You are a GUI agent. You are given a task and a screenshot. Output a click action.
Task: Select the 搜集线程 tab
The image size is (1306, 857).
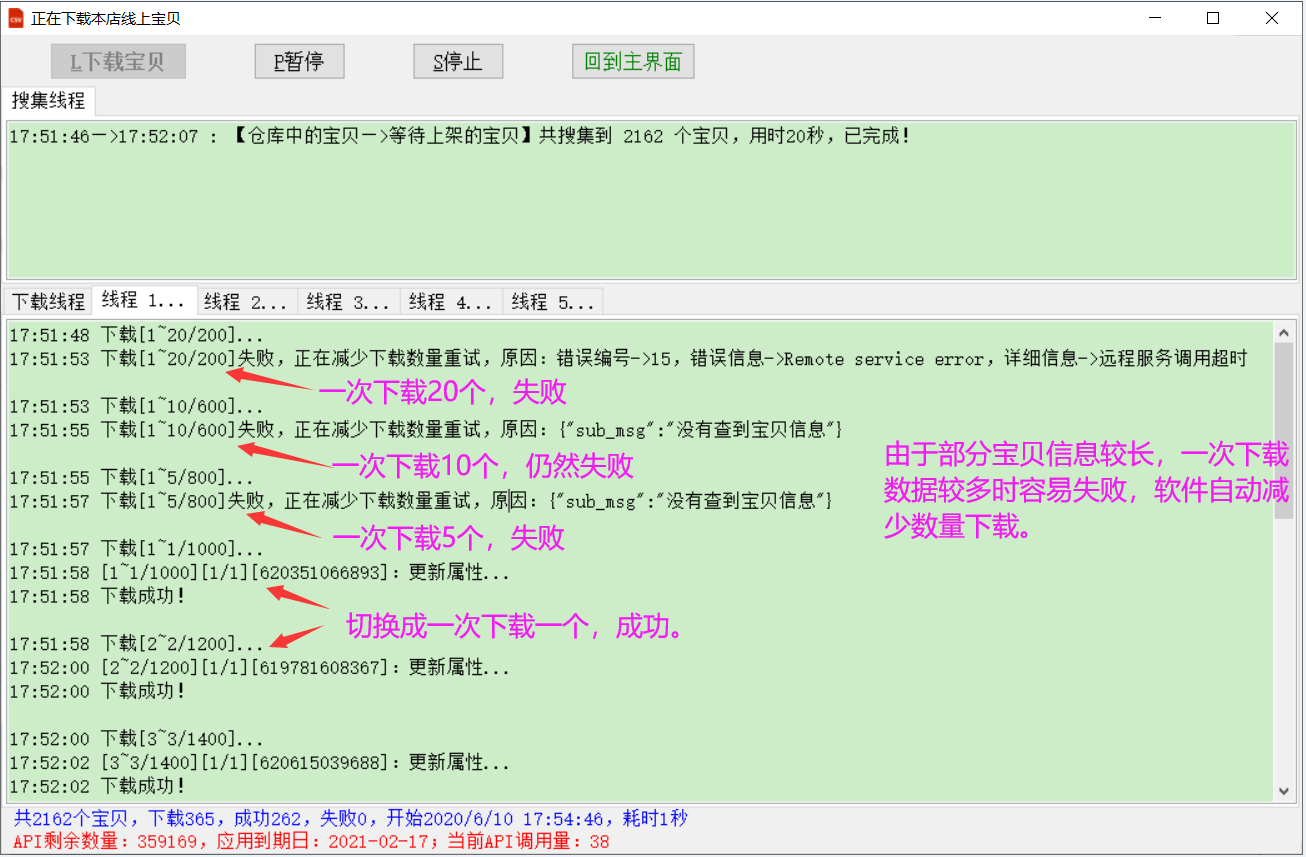pos(49,101)
